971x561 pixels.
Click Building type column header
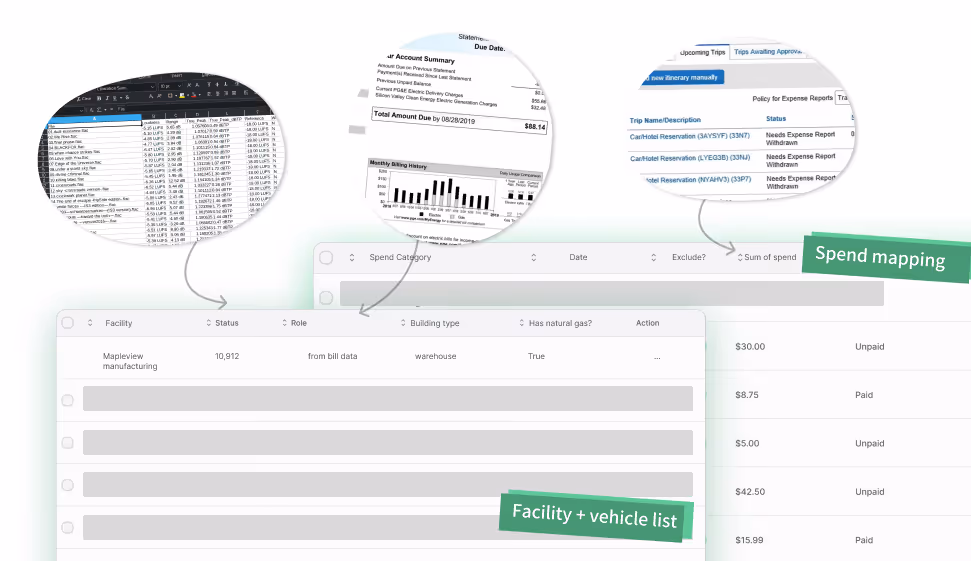pyautogui.click(x=435, y=323)
